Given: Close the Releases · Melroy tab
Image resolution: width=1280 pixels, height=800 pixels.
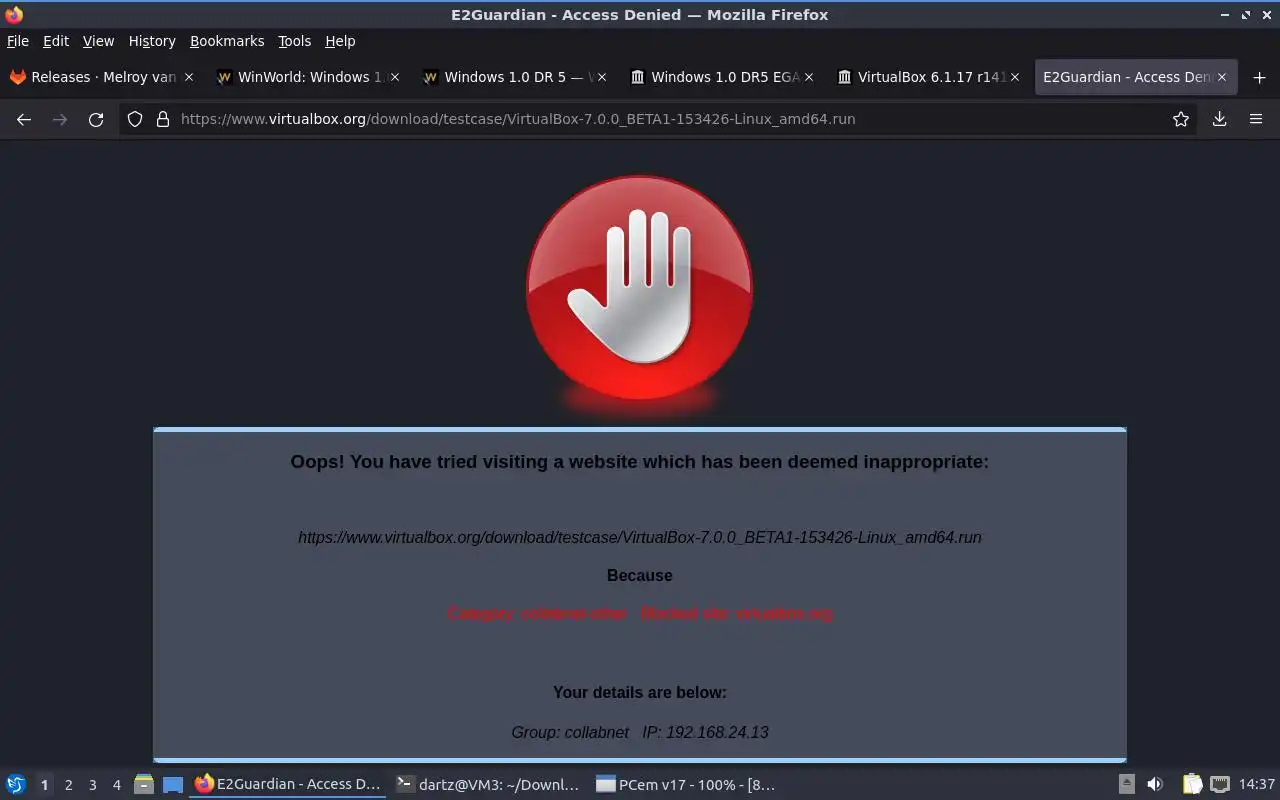Looking at the screenshot, I should [x=188, y=77].
